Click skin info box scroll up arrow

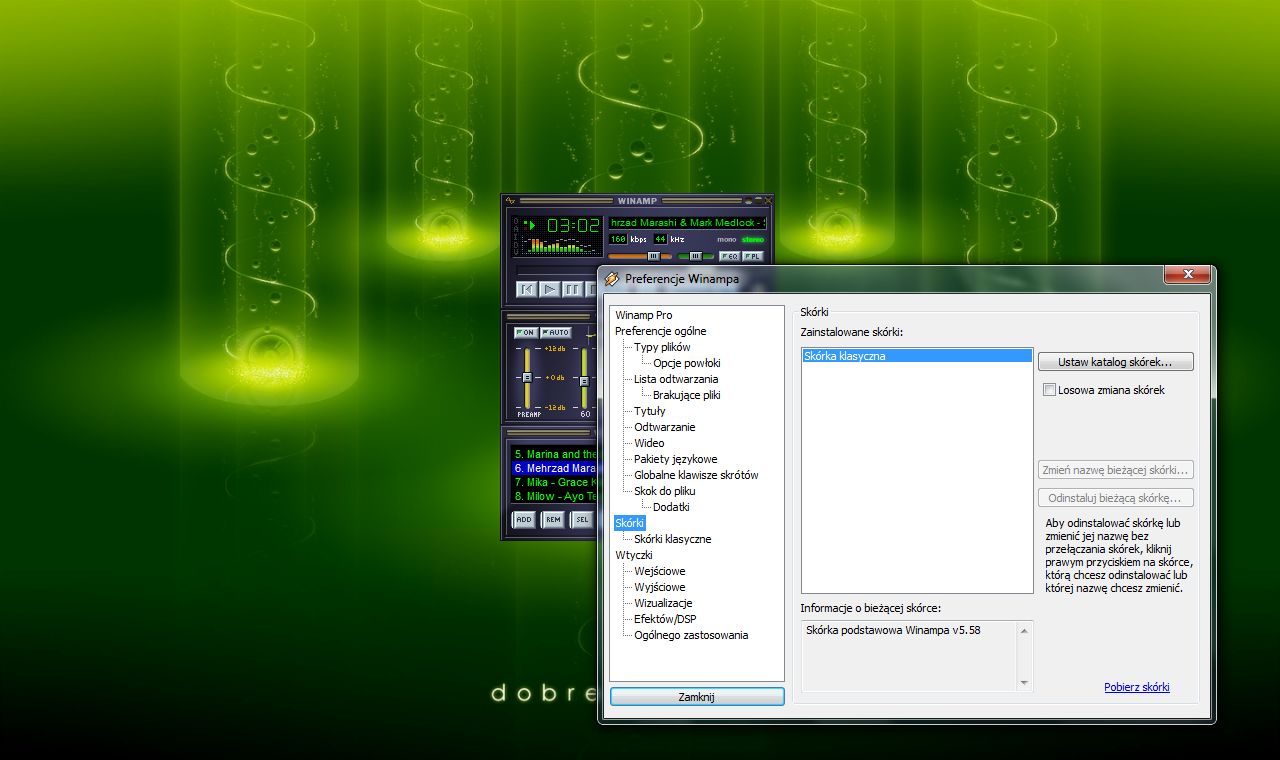(1024, 630)
